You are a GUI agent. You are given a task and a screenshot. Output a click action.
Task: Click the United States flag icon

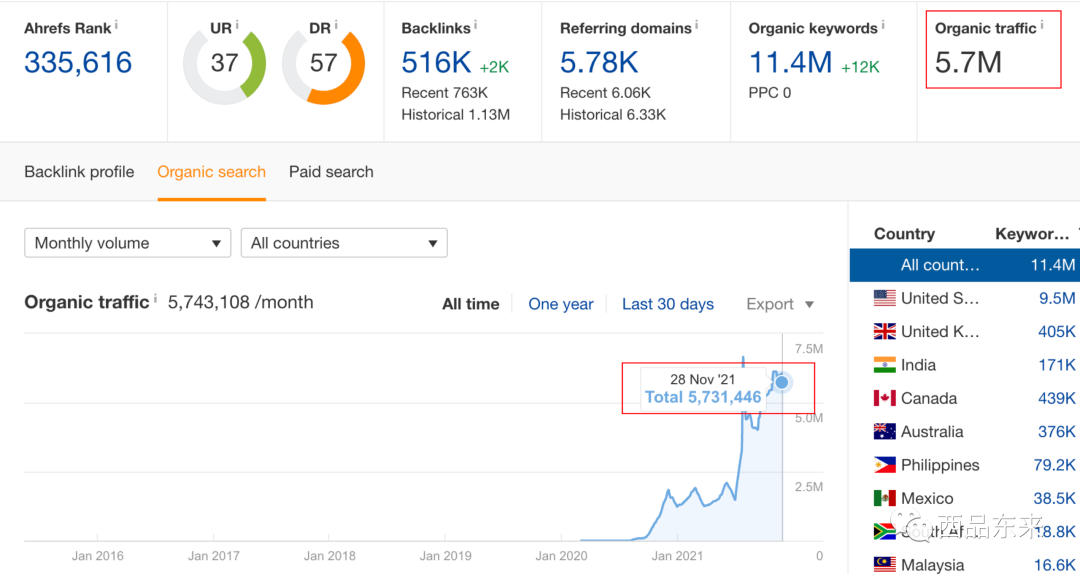tap(884, 298)
